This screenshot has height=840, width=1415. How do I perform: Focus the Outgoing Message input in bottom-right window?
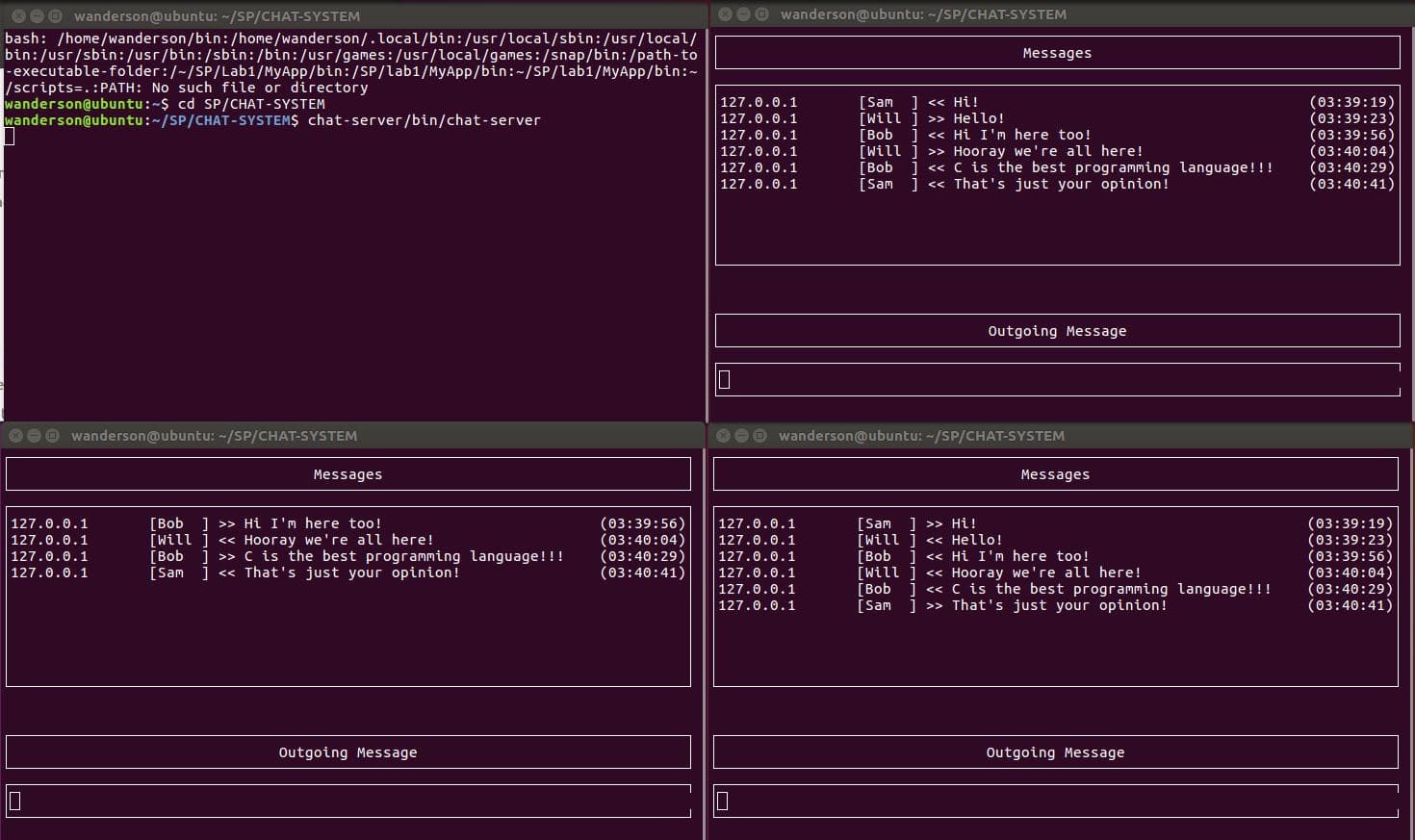pyautogui.click(x=1055, y=801)
